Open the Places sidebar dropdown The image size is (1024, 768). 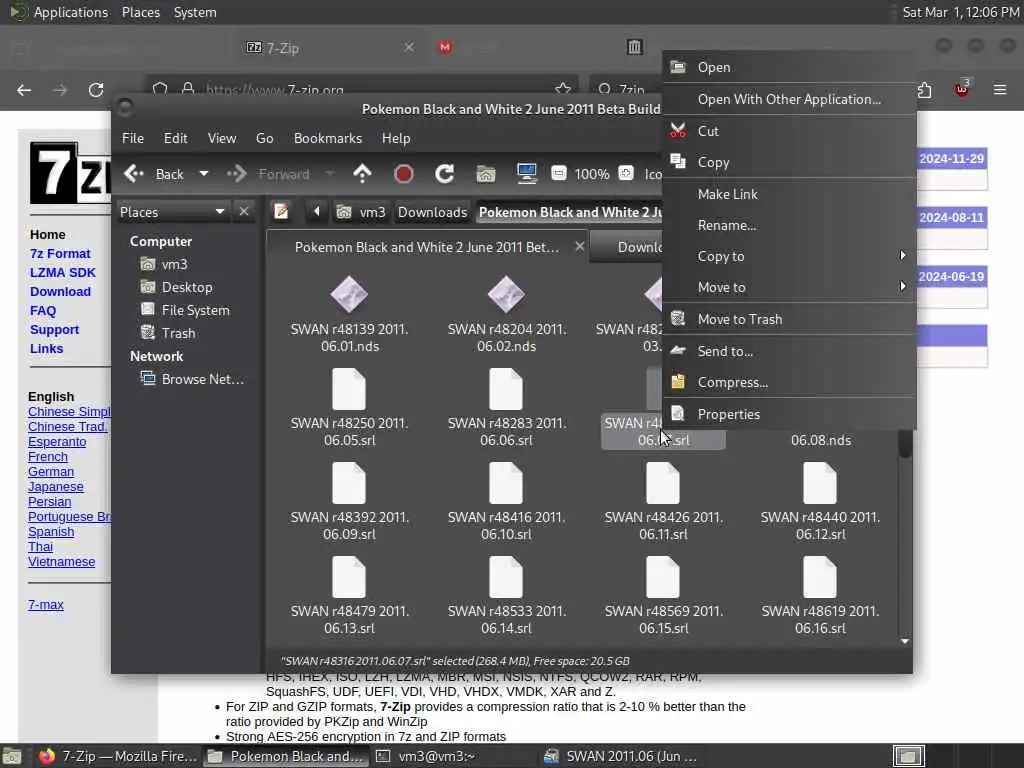172,212
